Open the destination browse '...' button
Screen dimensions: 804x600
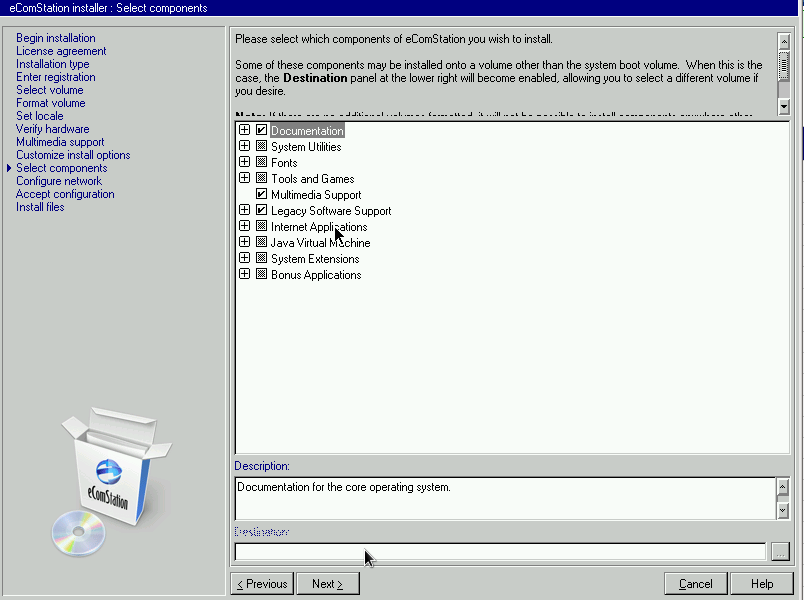(x=780, y=552)
